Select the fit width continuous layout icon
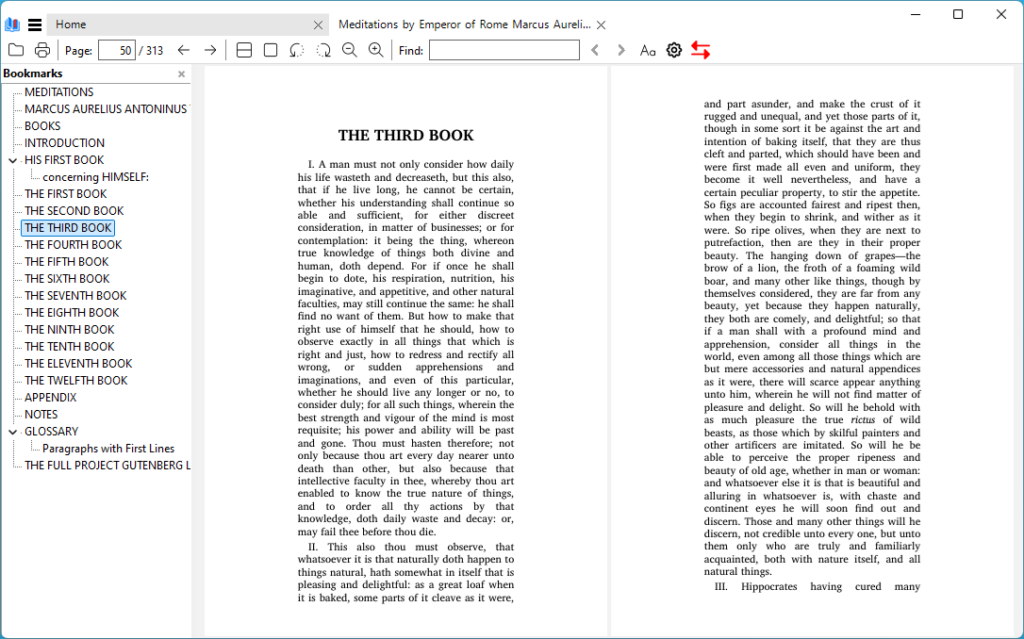 (x=244, y=50)
